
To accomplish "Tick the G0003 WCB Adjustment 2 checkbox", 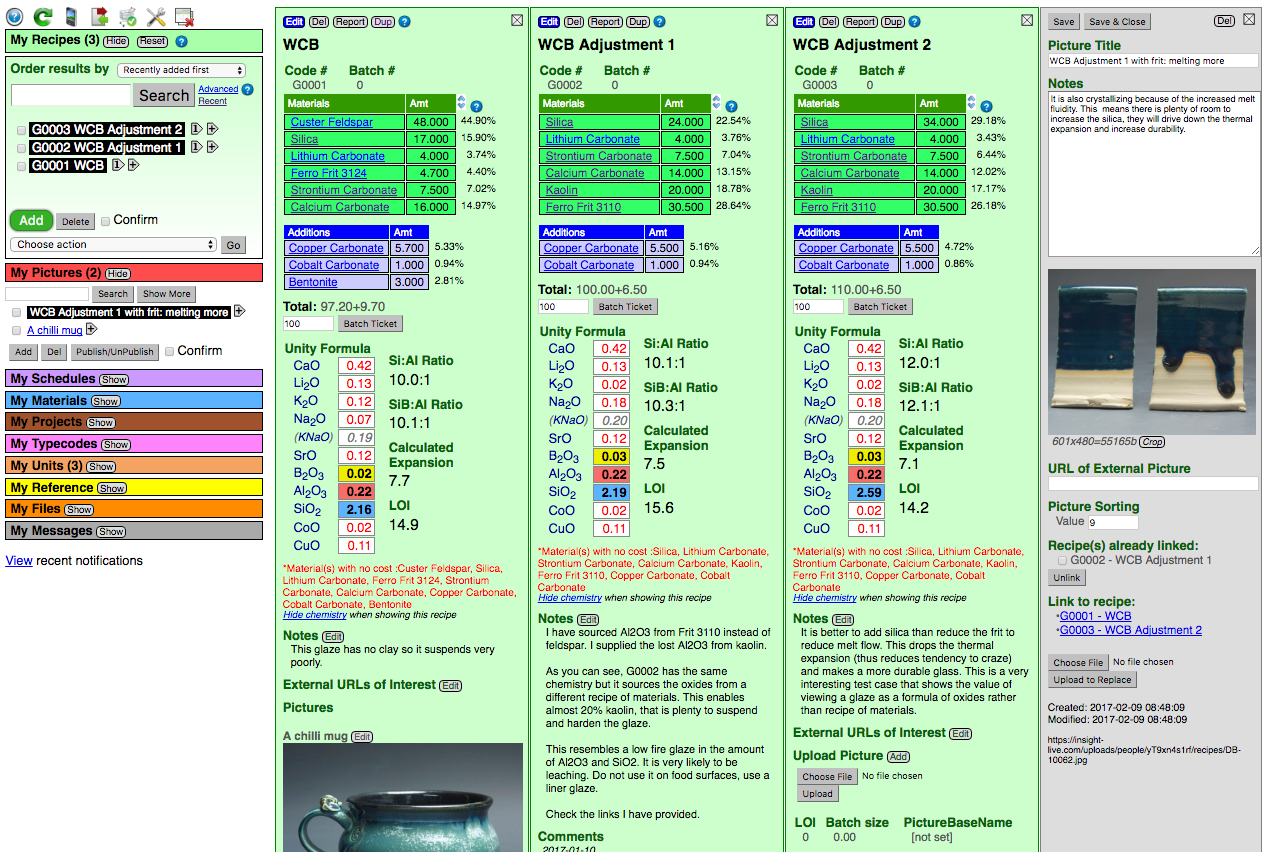I will (22, 130).
